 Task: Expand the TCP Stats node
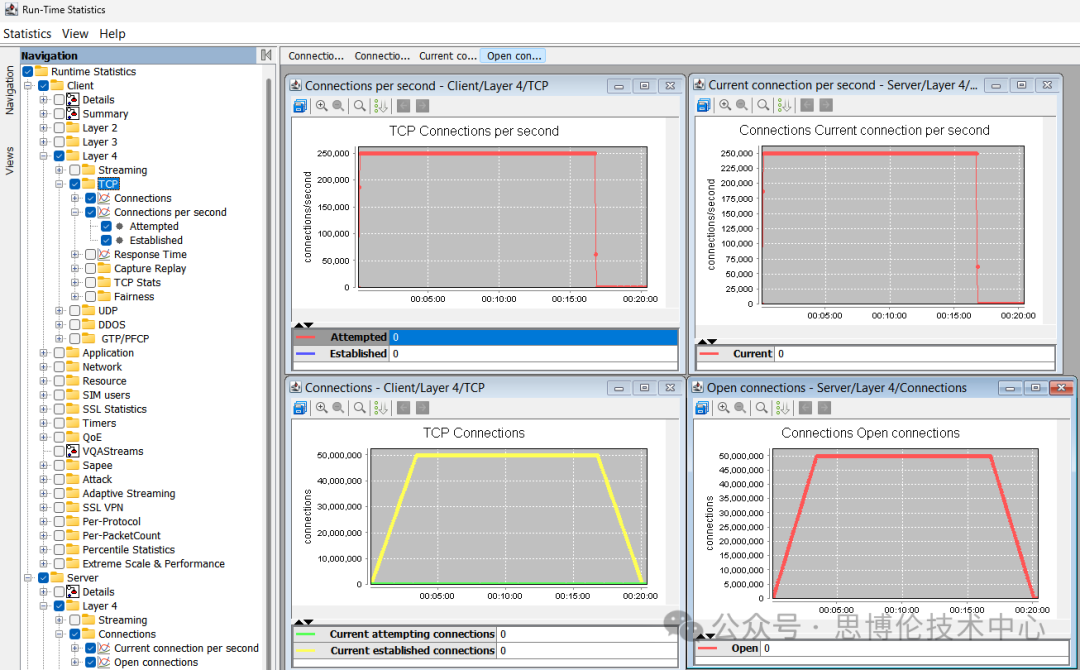coord(74,282)
